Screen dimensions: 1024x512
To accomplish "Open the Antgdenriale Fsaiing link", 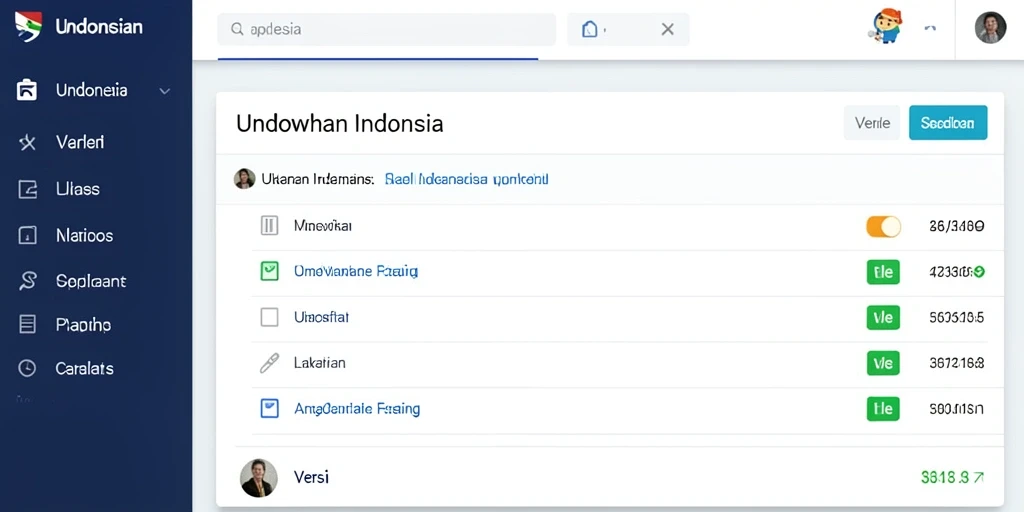I will click(357, 409).
